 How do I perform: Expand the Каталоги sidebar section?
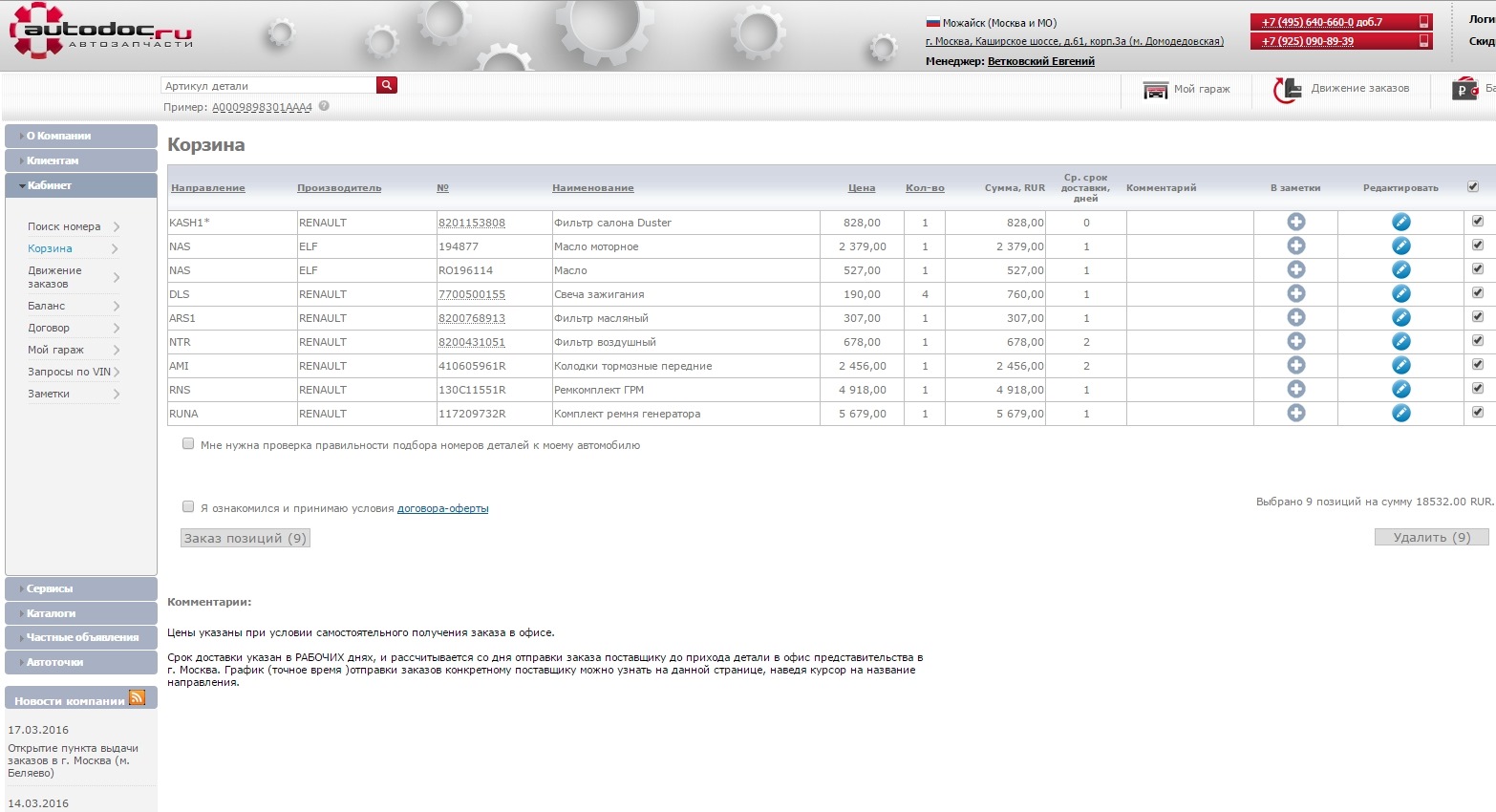[x=81, y=613]
